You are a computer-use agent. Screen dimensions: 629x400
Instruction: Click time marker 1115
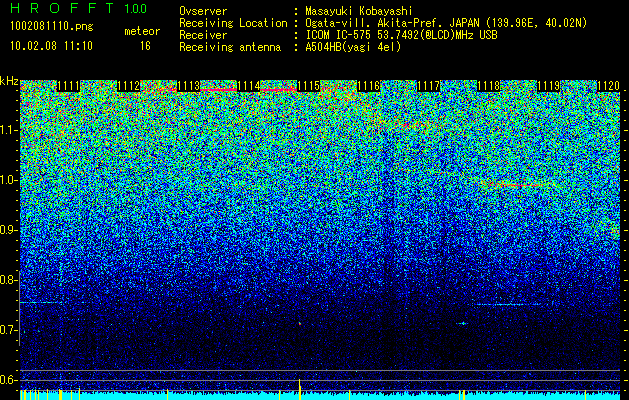point(308,86)
